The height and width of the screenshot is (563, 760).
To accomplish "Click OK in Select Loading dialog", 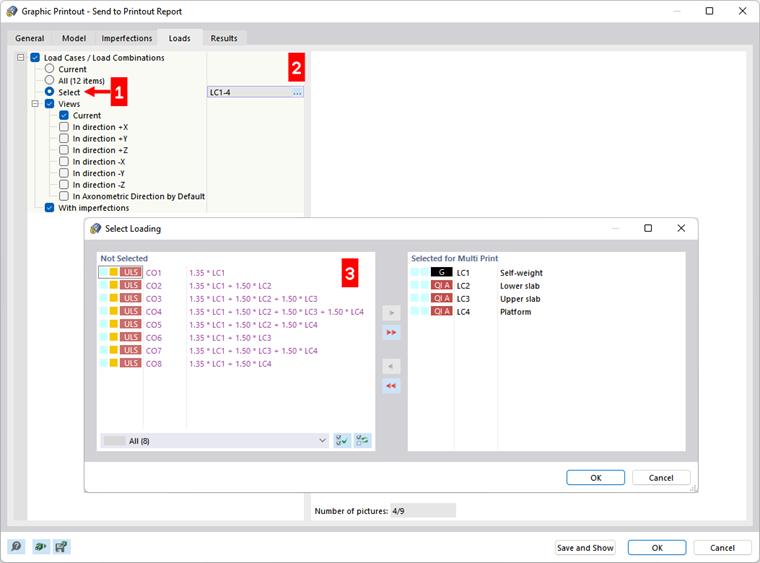I will tap(596, 478).
